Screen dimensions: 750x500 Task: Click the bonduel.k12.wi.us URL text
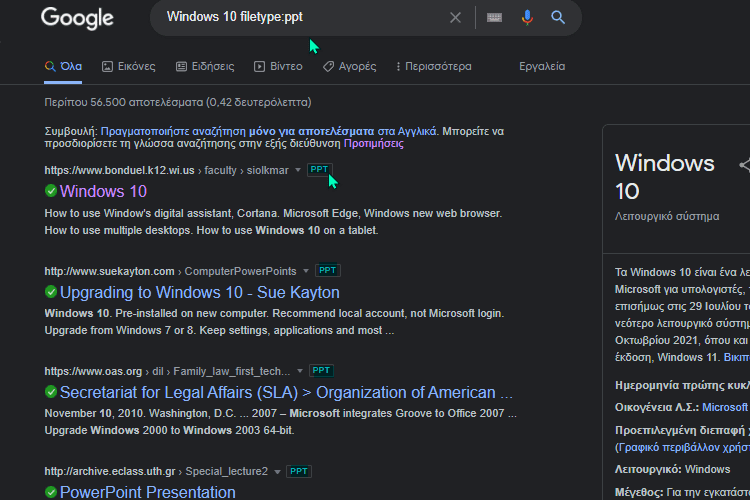pos(120,170)
